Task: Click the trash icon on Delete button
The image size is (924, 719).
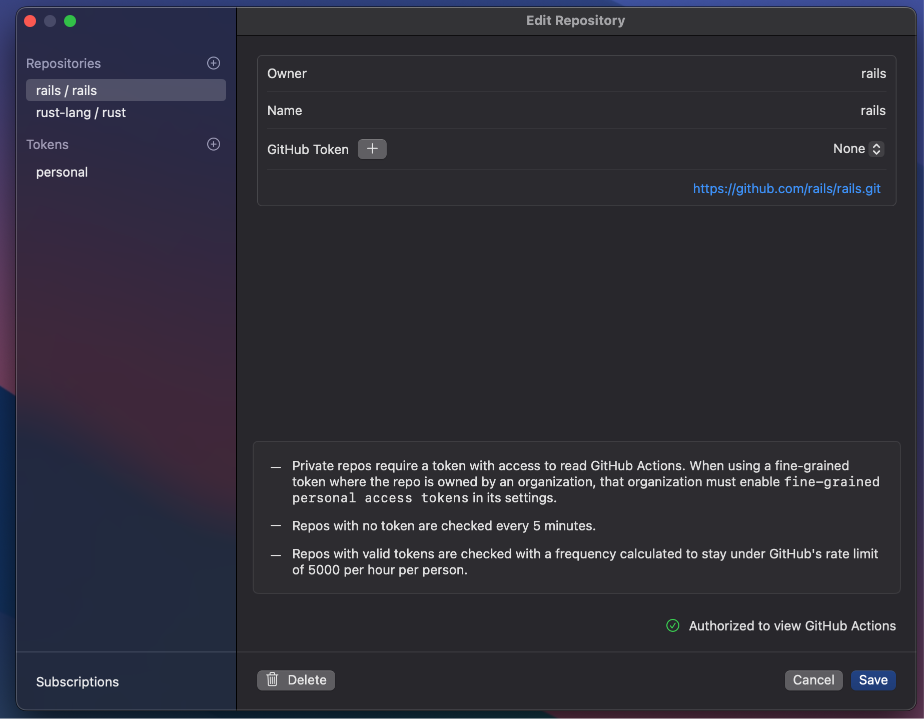Action: point(272,680)
